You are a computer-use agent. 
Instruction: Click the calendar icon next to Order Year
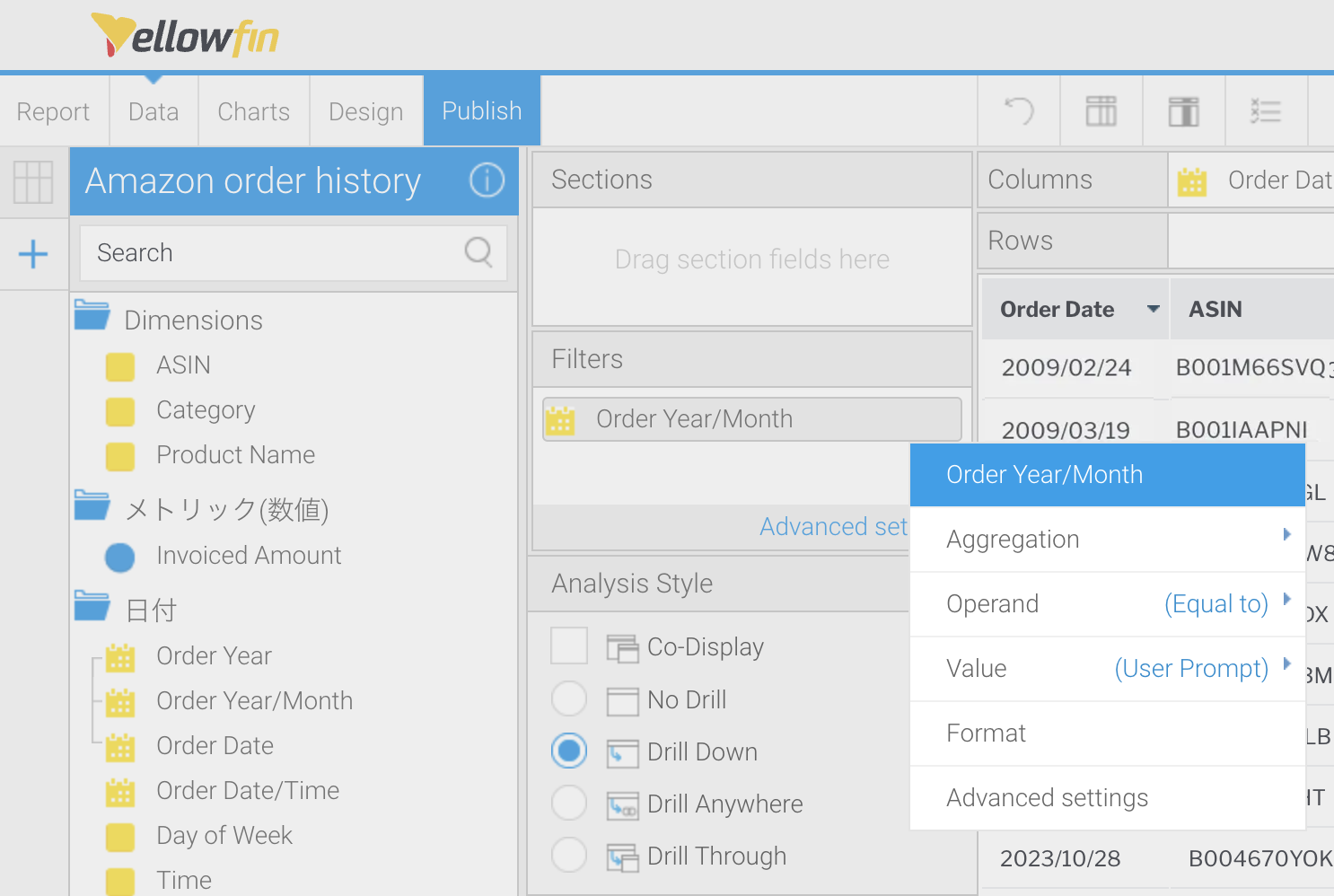(x=120, y=658)
